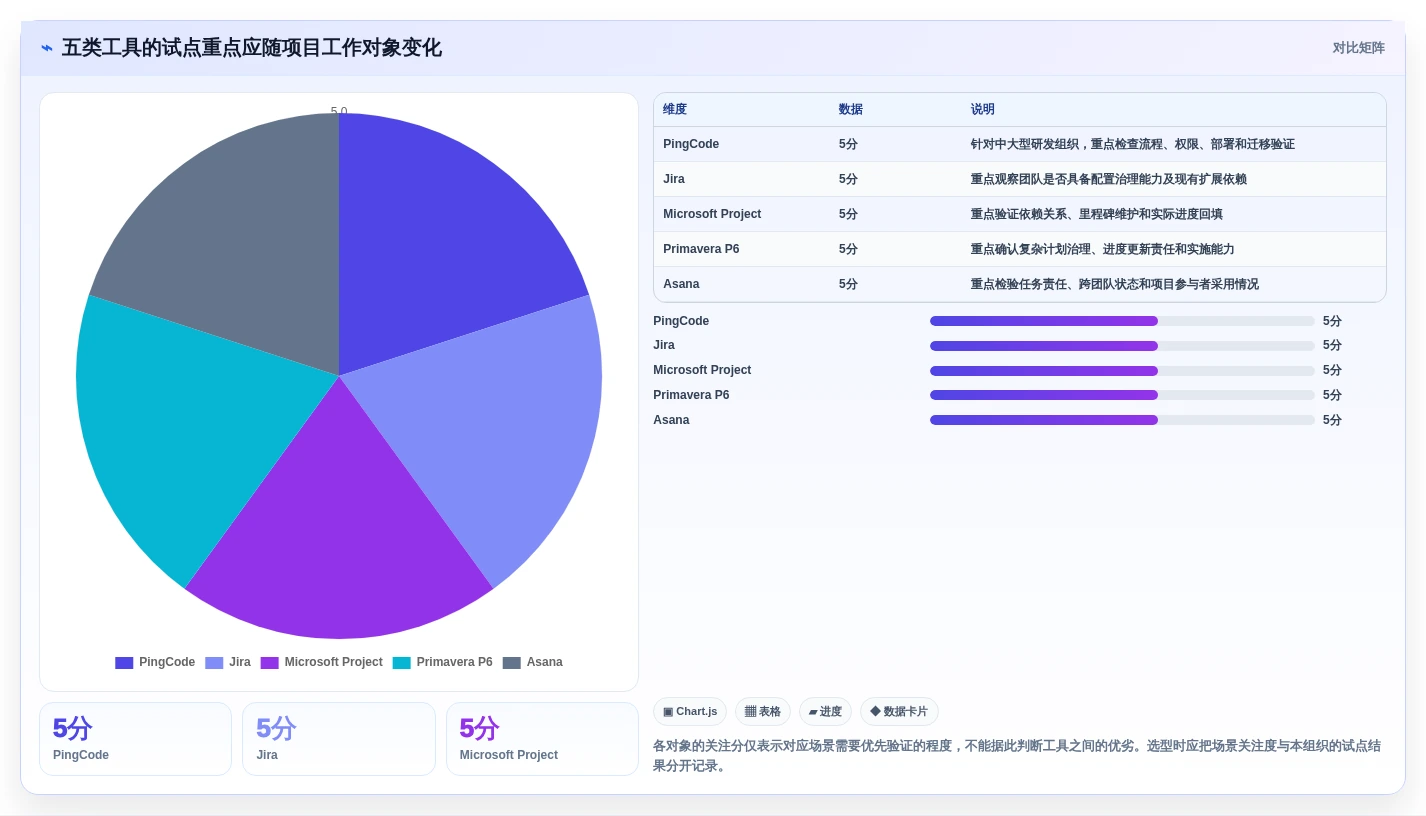Click the description starting with 重点检验任务责任
Image resolution: width=1426 pixels, height=816 pixels.
[1115, 285]
